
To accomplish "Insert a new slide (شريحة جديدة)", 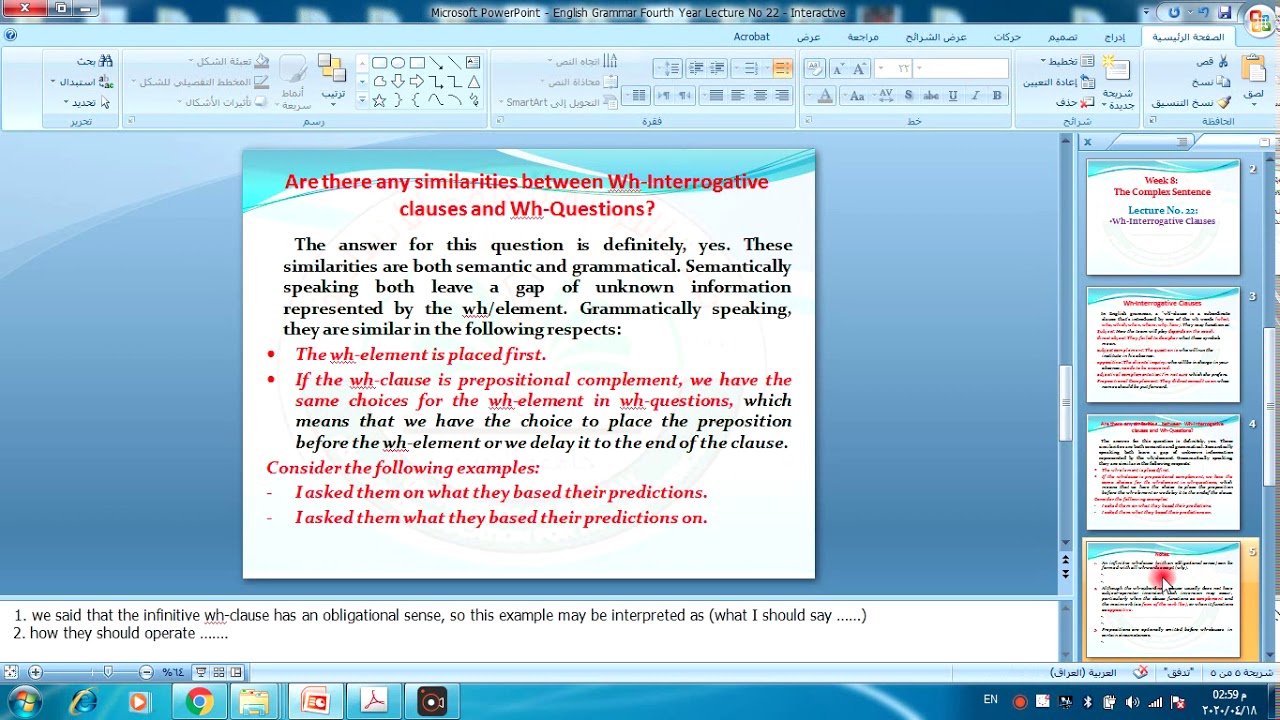I will coord(1118,82).
